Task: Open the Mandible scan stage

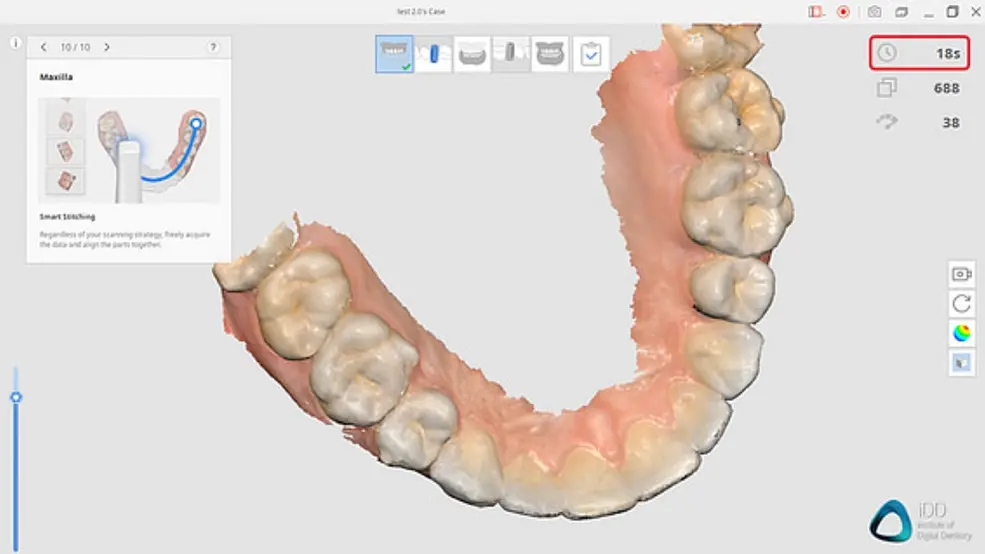Action: point(472,54)
